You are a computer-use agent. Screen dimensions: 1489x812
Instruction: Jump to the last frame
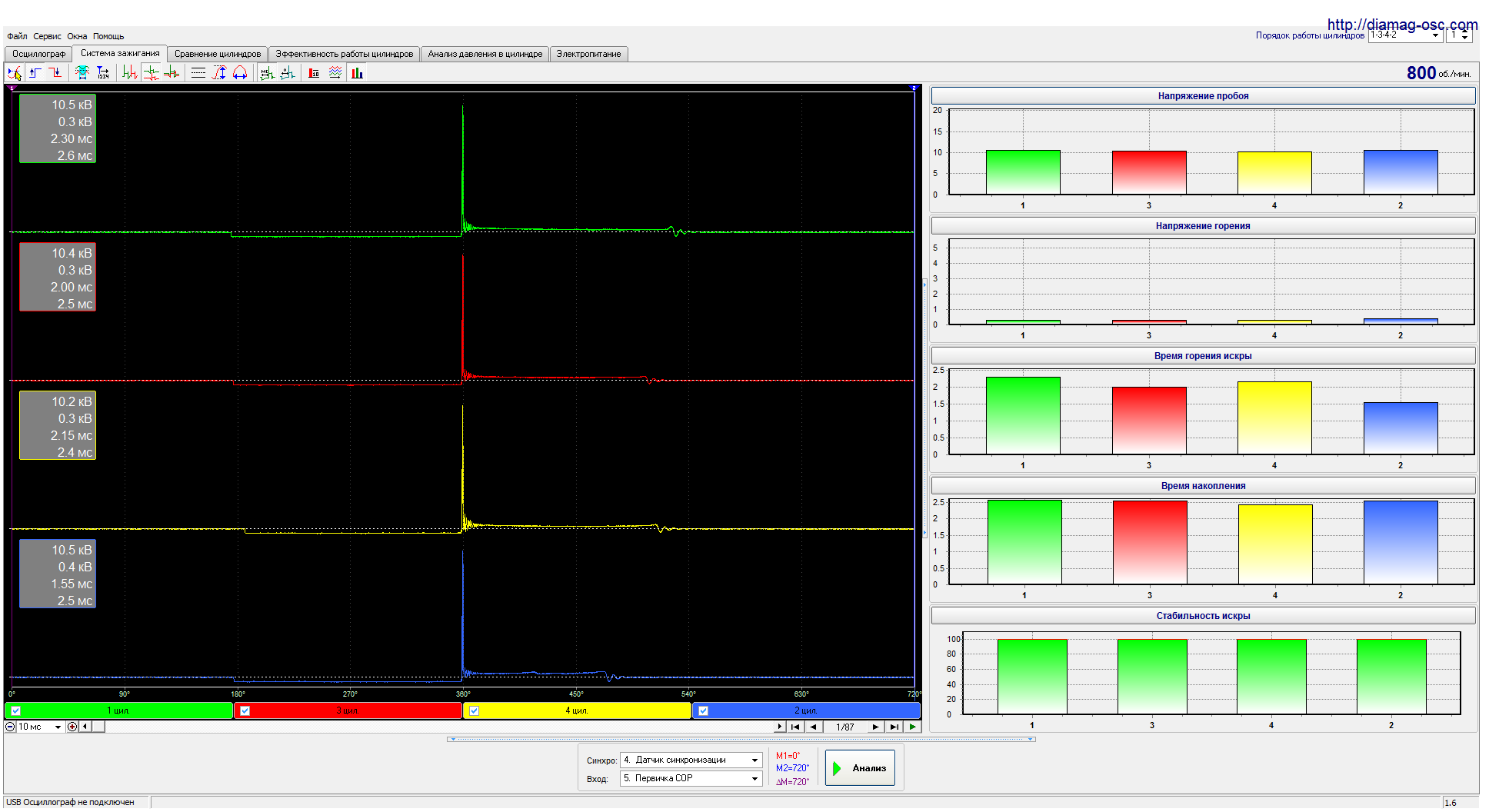point(894,727)
